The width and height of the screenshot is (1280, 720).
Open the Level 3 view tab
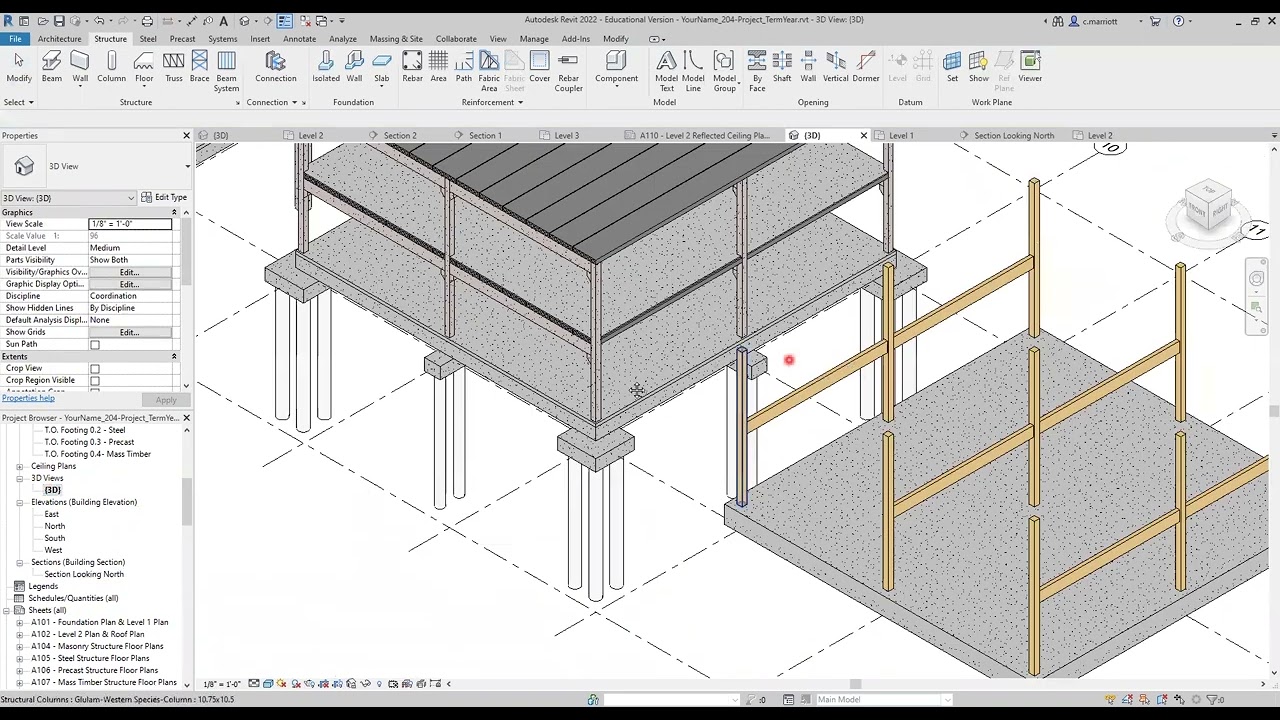point(566,135)
